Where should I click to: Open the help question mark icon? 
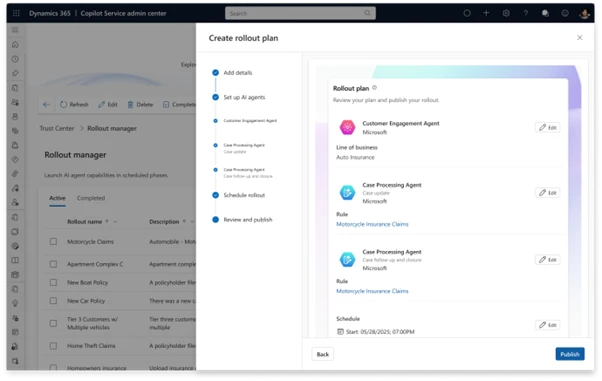point(526,13)
